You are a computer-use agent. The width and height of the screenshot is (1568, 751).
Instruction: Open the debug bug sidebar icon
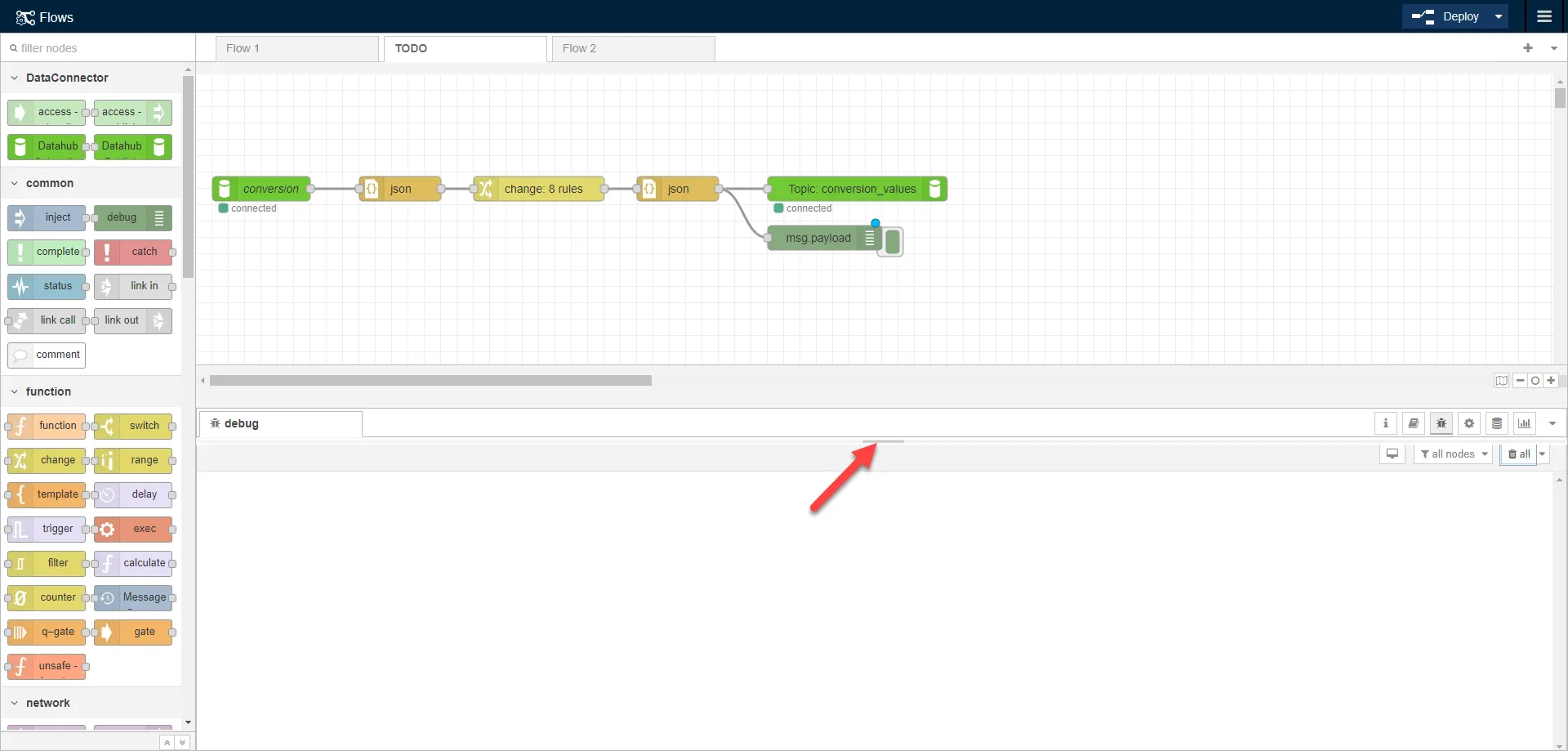[x=1441, y=423]
